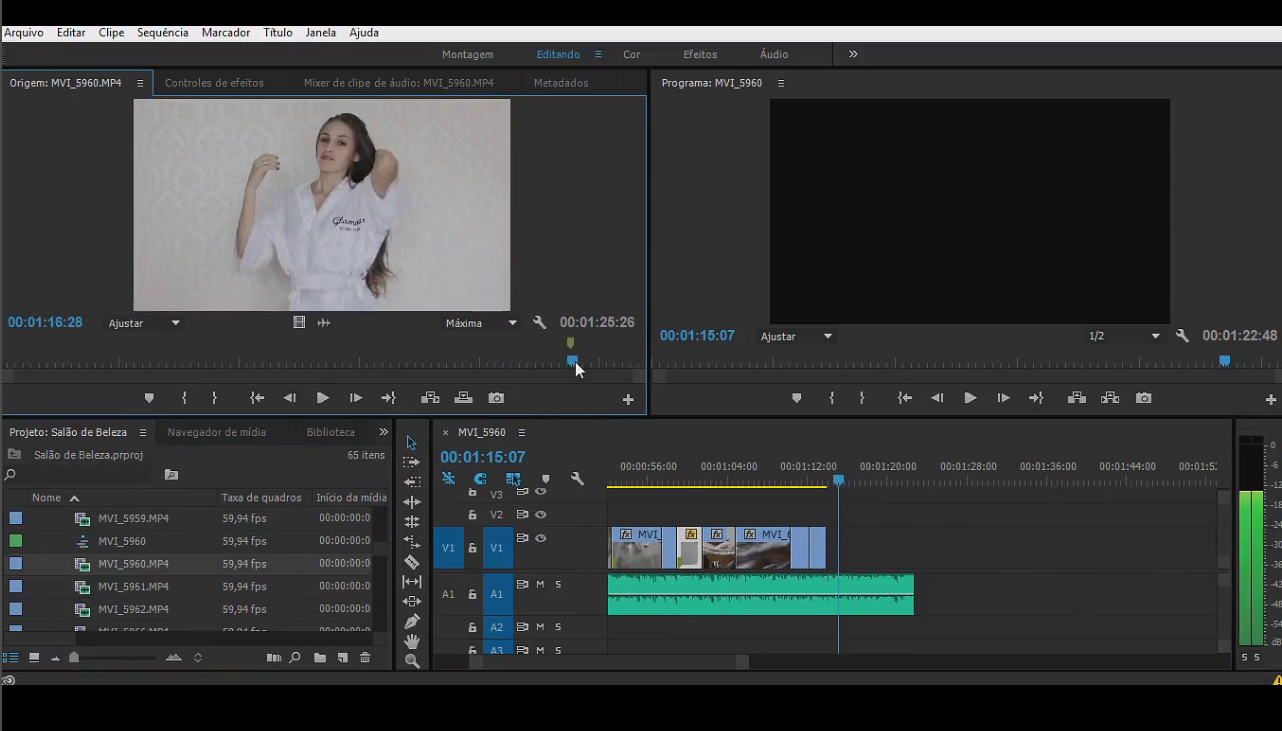Go to In point in Program monitor
This screenshot has width=1282, height=731.
[x=904, y=398]
